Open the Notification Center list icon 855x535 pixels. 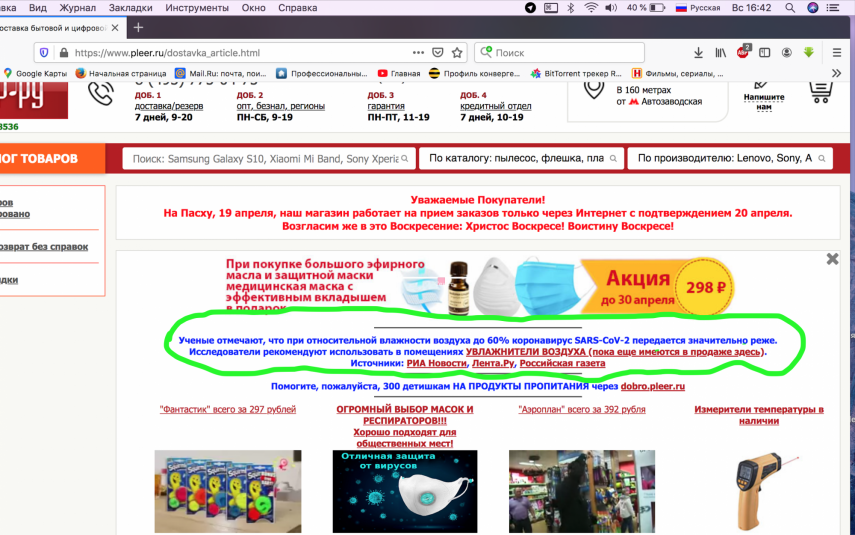(x=833, y=8)
